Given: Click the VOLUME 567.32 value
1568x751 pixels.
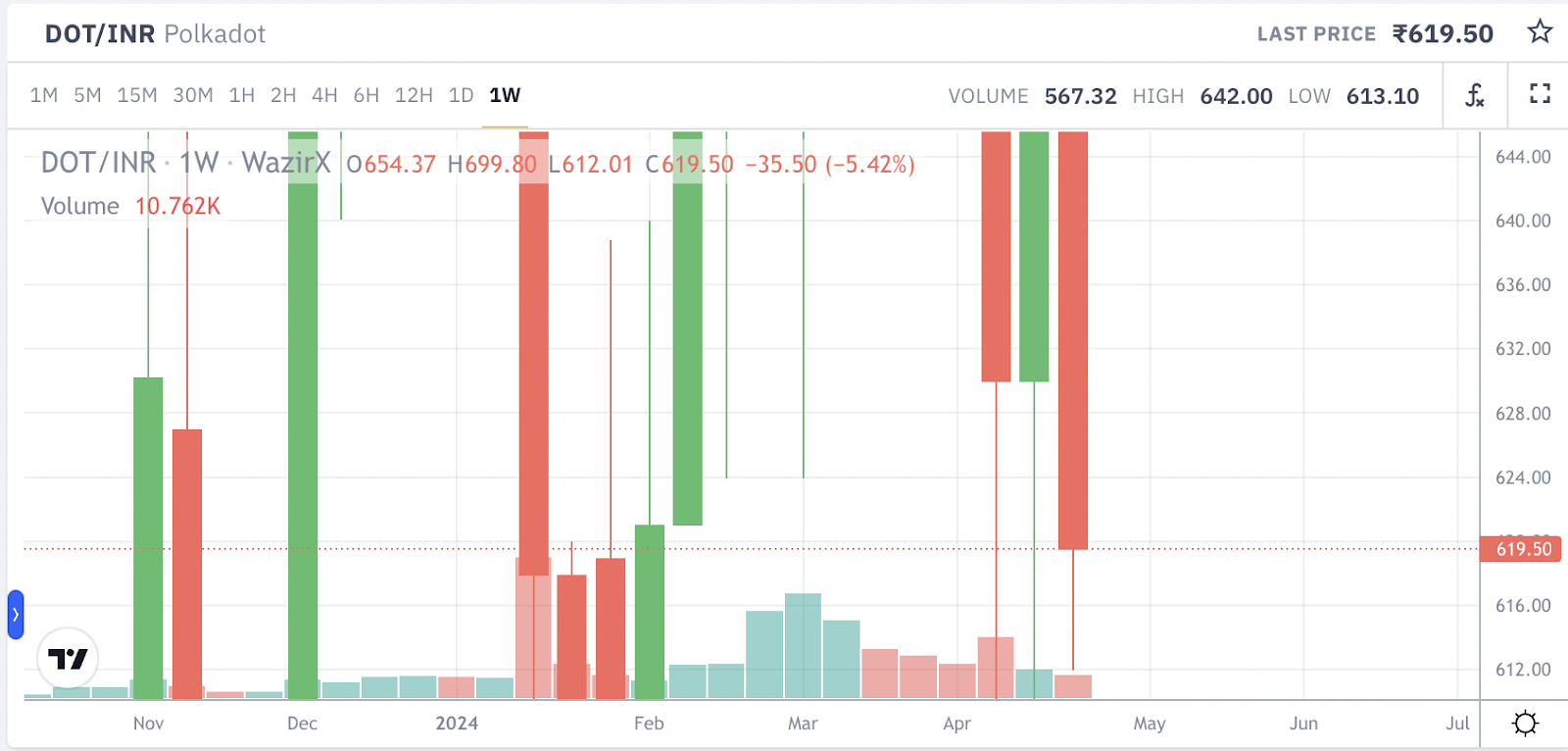Looking at the screenshot, I should pyautogui.click(x=1080, y=96).
